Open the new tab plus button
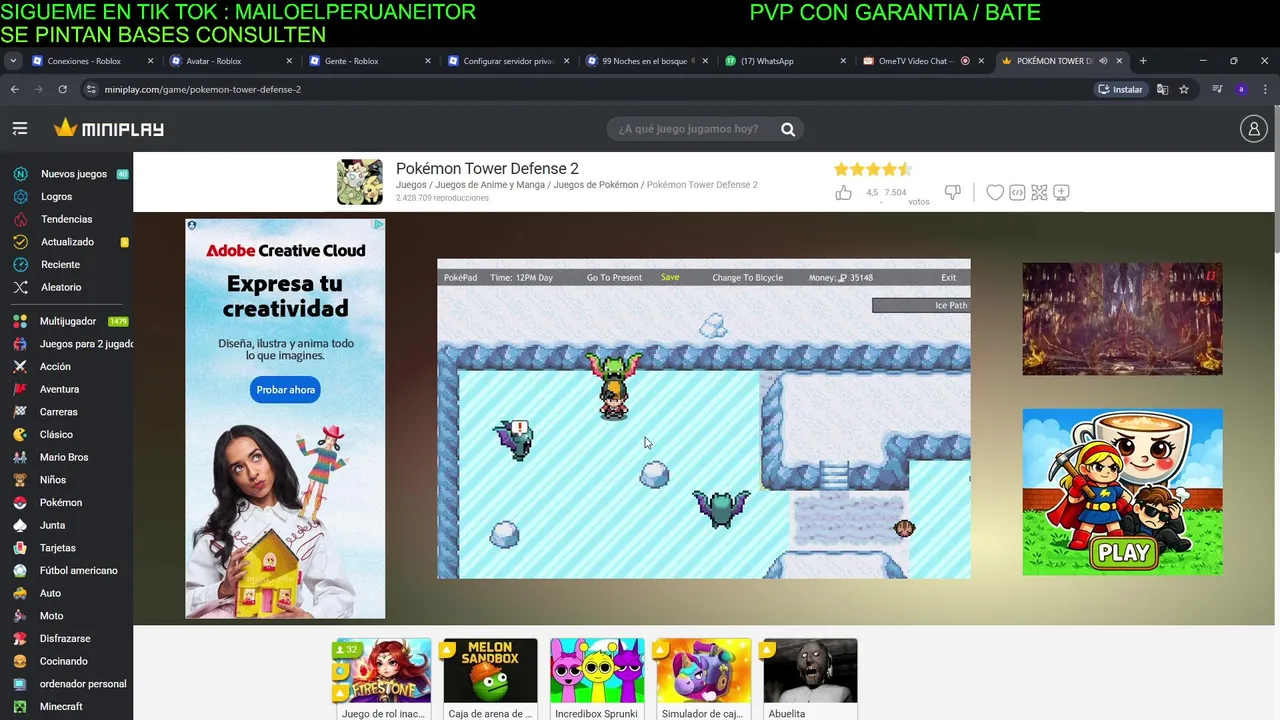 point(1143,61)
